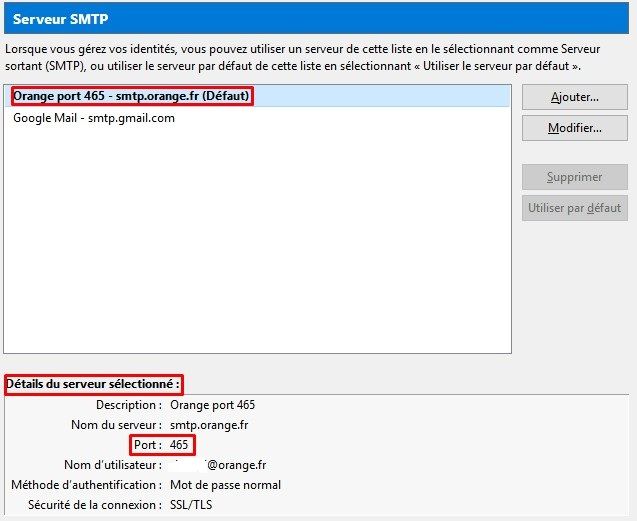Open server editing with Modifier... button

pos(574,129)
